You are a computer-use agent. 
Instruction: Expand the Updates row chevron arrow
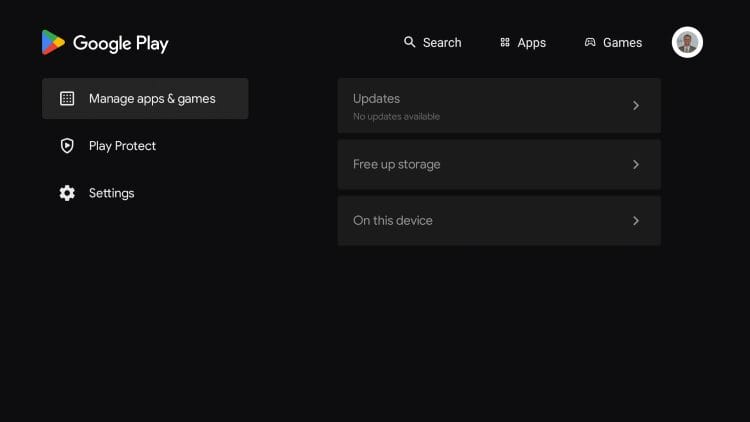[636, 106]
